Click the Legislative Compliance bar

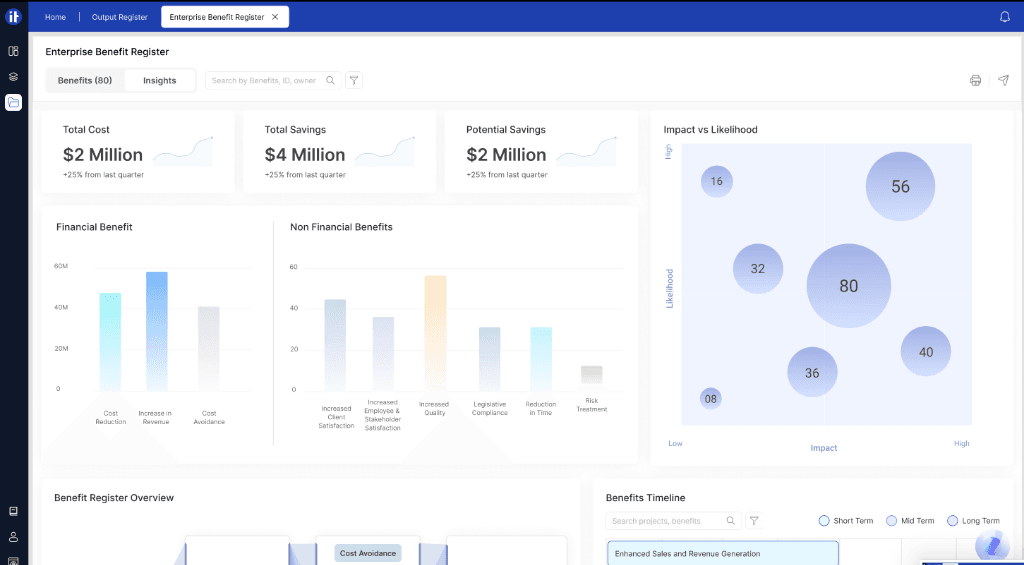(x=490, y=359)
